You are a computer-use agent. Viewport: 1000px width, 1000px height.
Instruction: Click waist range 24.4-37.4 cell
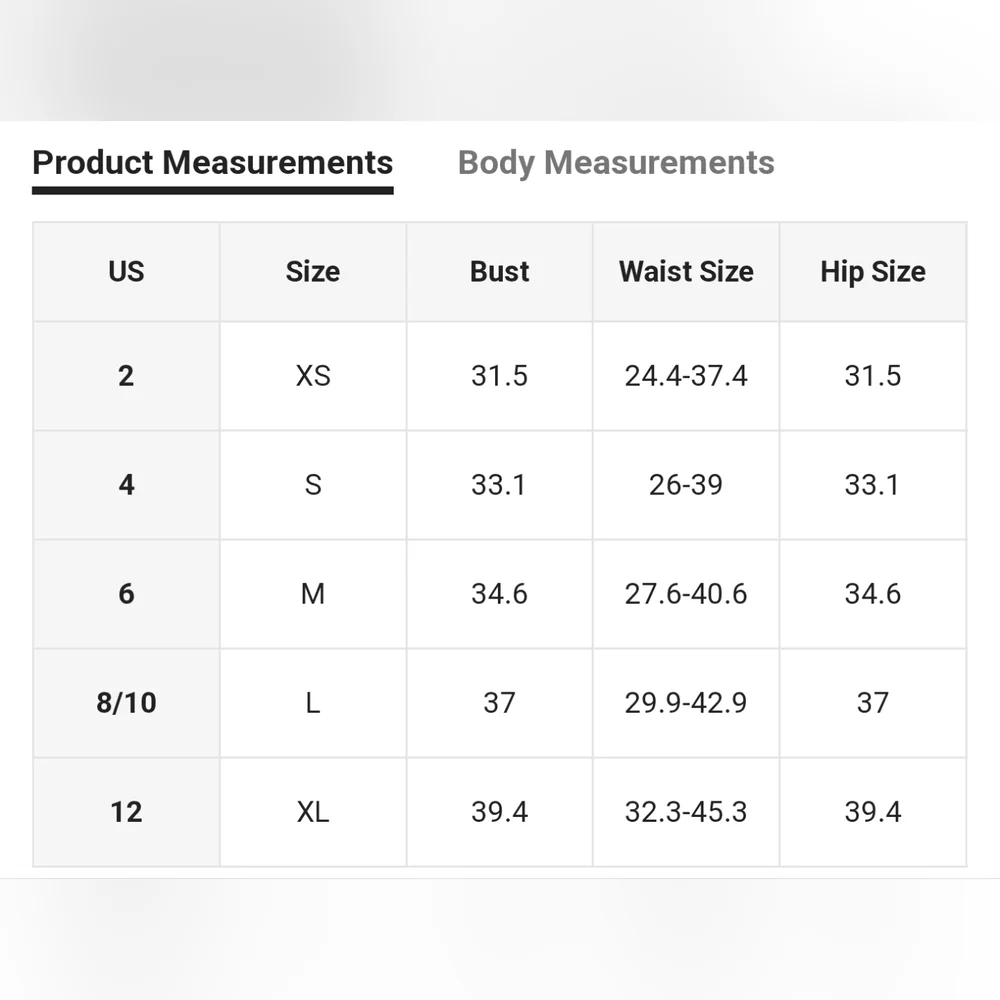(x=686, y=376)
